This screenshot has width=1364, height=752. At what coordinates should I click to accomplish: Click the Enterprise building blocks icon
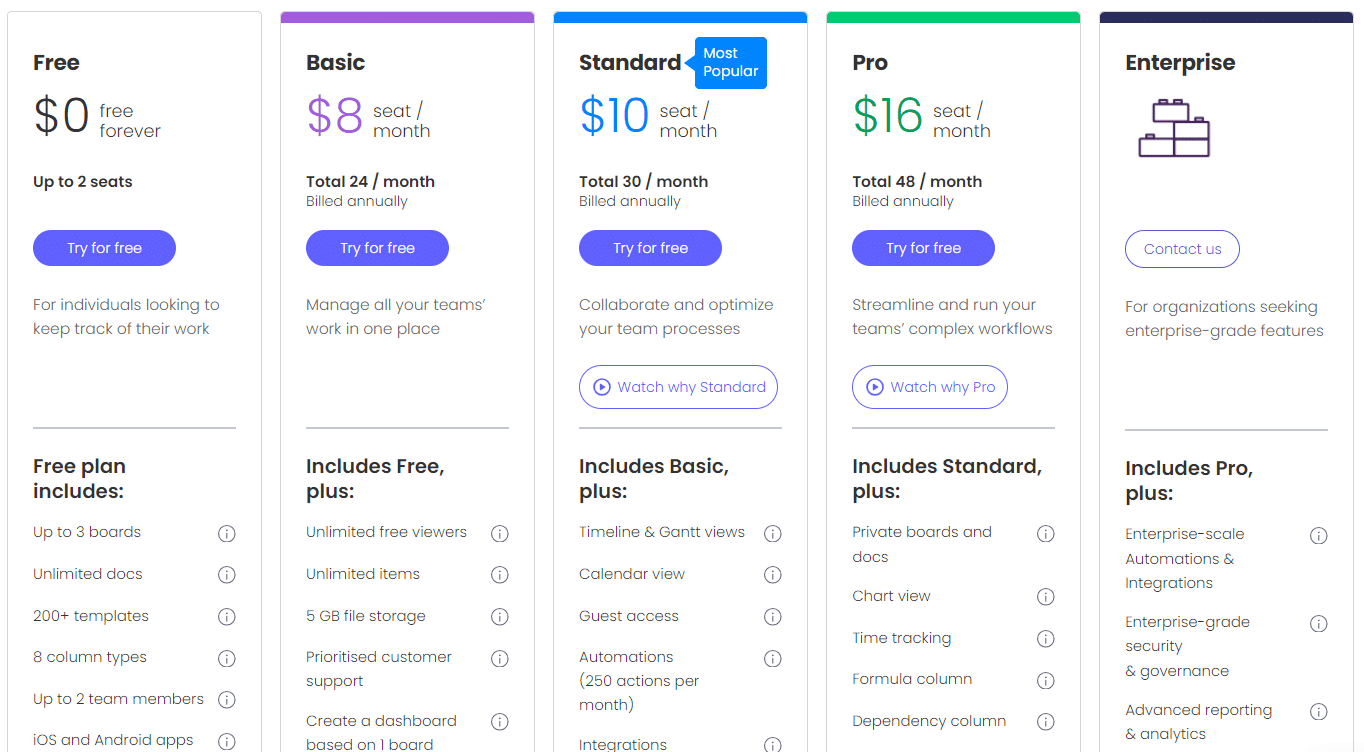click(1174, 127)
